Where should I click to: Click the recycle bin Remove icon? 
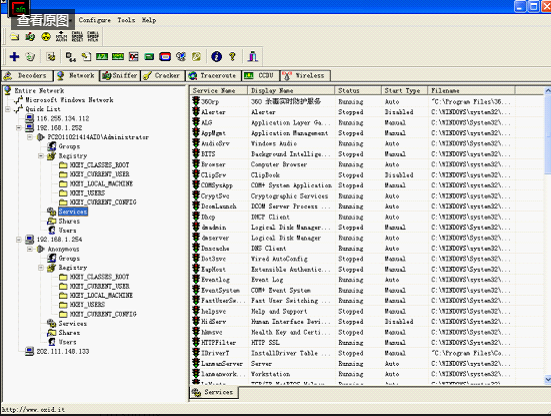pos(31,57)
